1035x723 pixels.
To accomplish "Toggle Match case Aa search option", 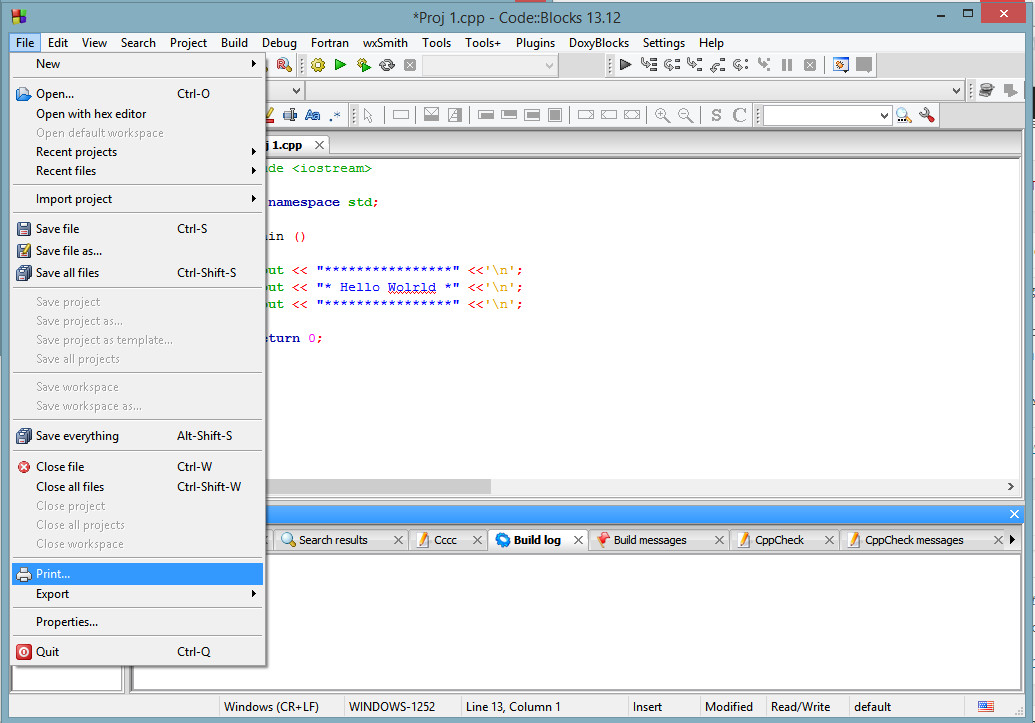I will [313, 116].
